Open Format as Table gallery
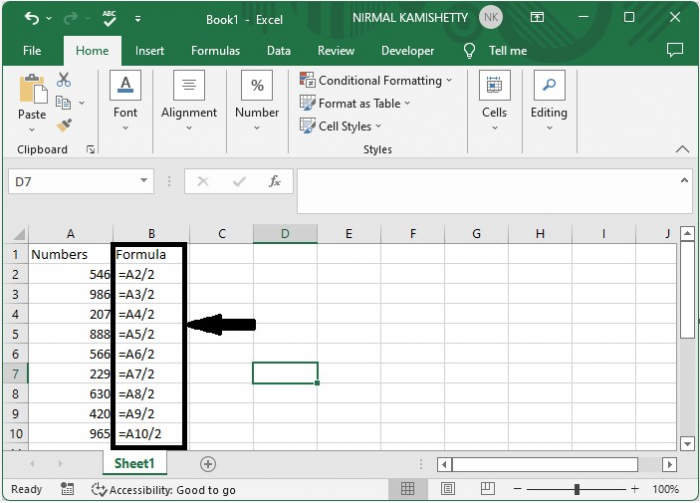The image size is (700, 503). pos(355,103)
